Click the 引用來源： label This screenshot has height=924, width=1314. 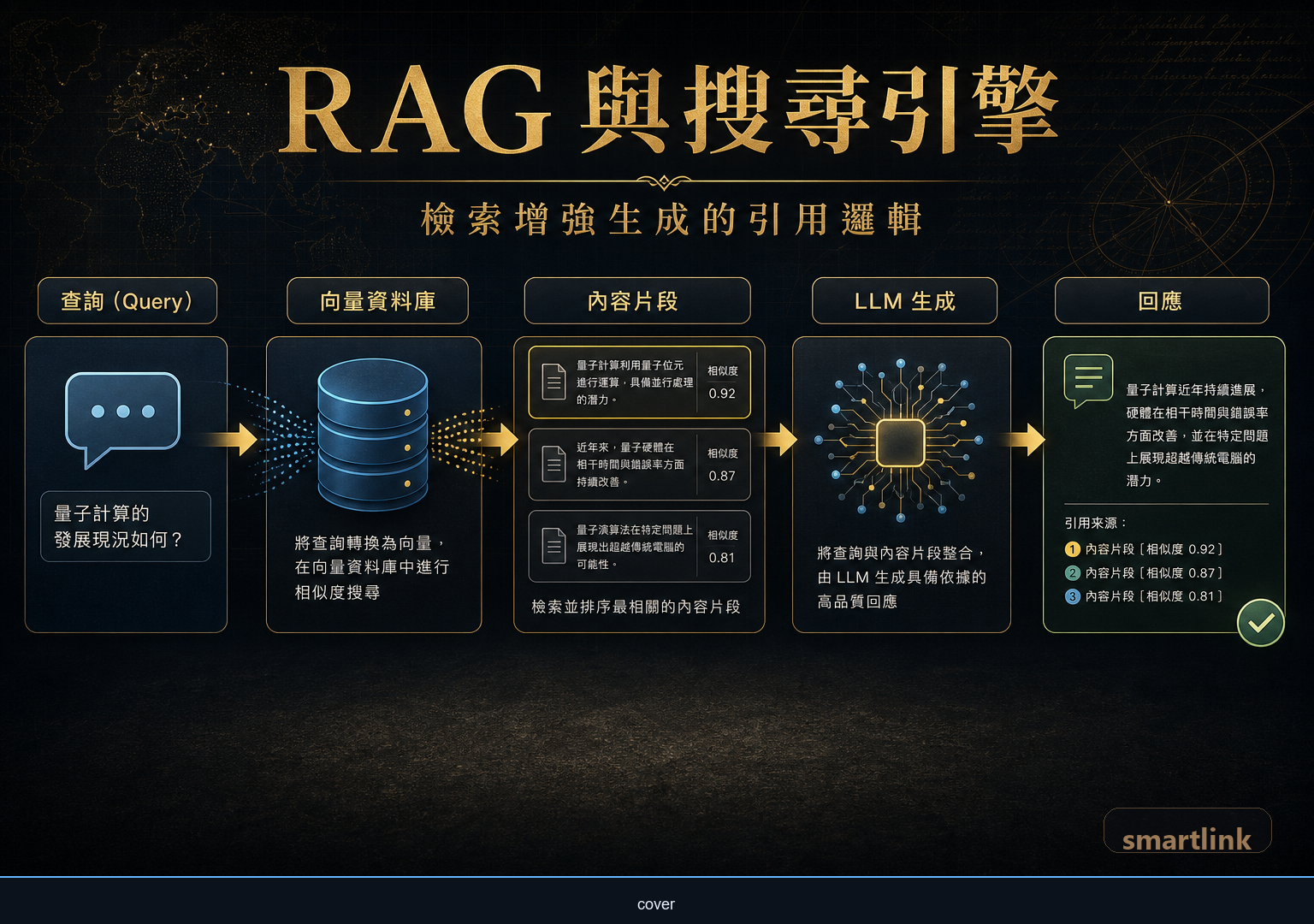1096,523
